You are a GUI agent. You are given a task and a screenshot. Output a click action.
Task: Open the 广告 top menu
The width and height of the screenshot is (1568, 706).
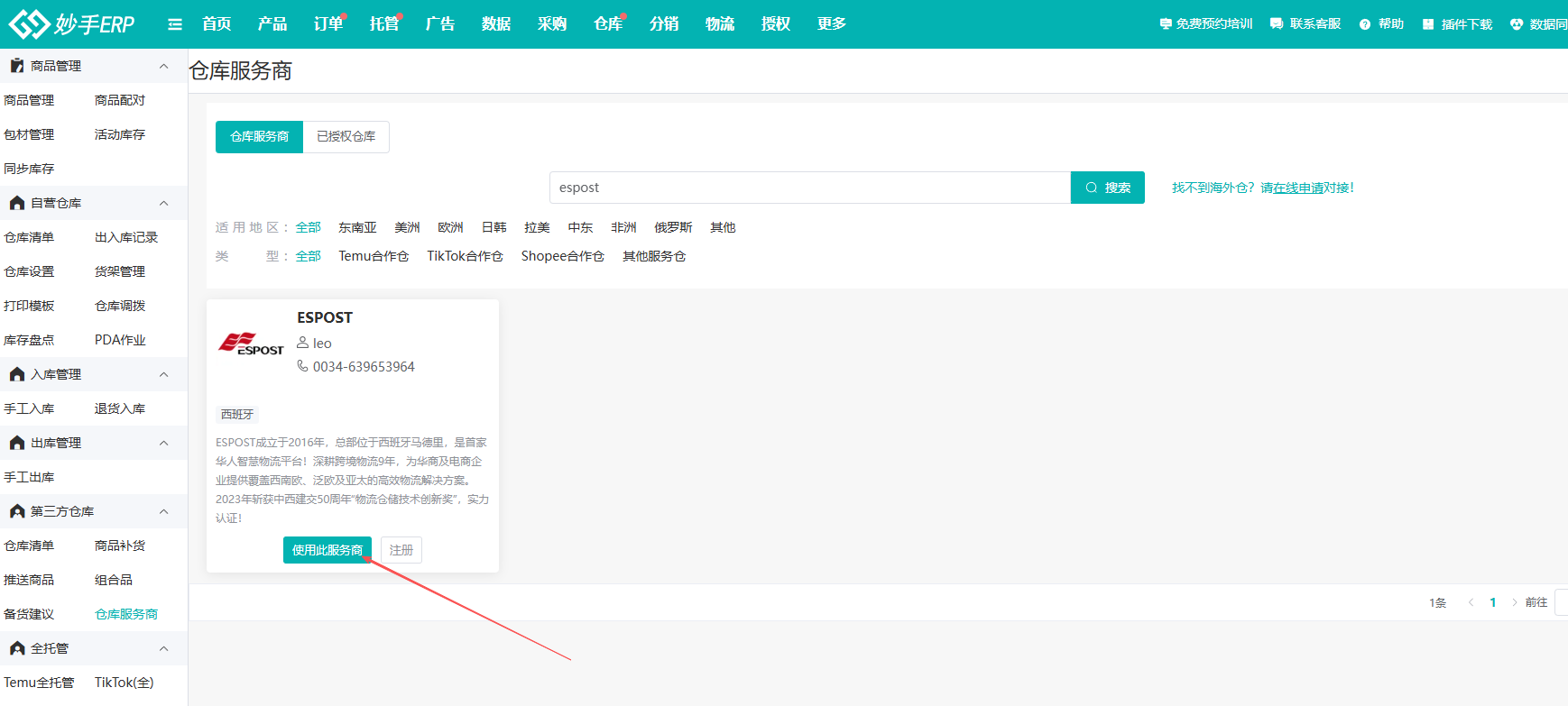[440, 24]
